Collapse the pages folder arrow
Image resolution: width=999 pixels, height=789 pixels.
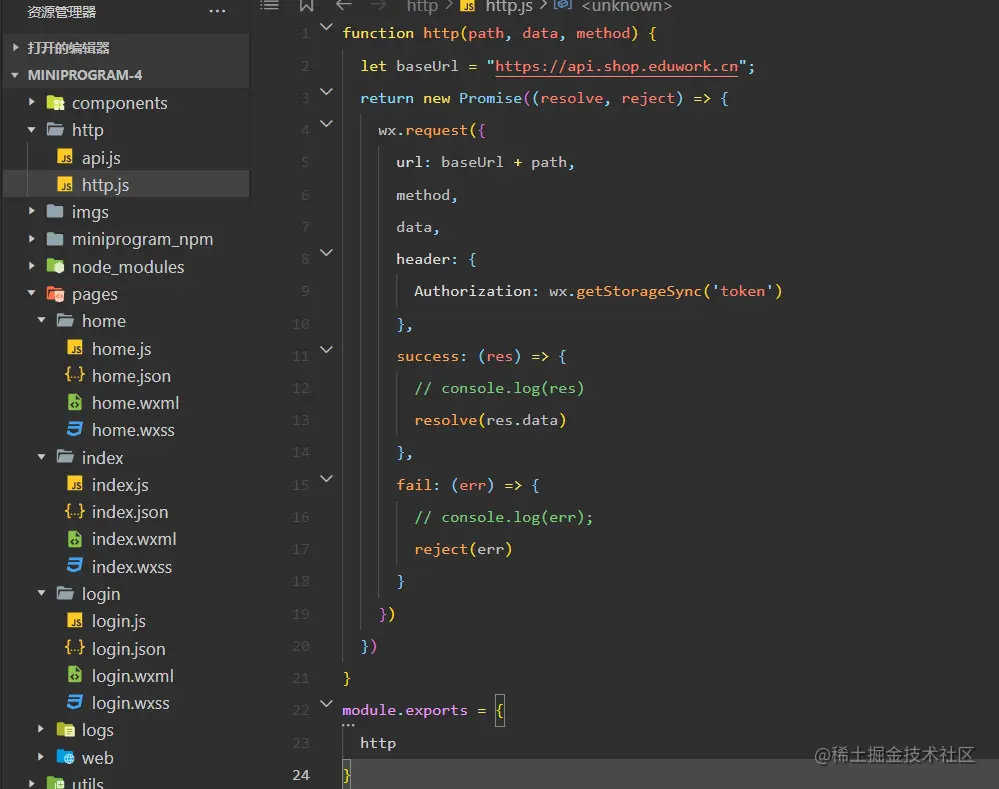click(32, 293)
